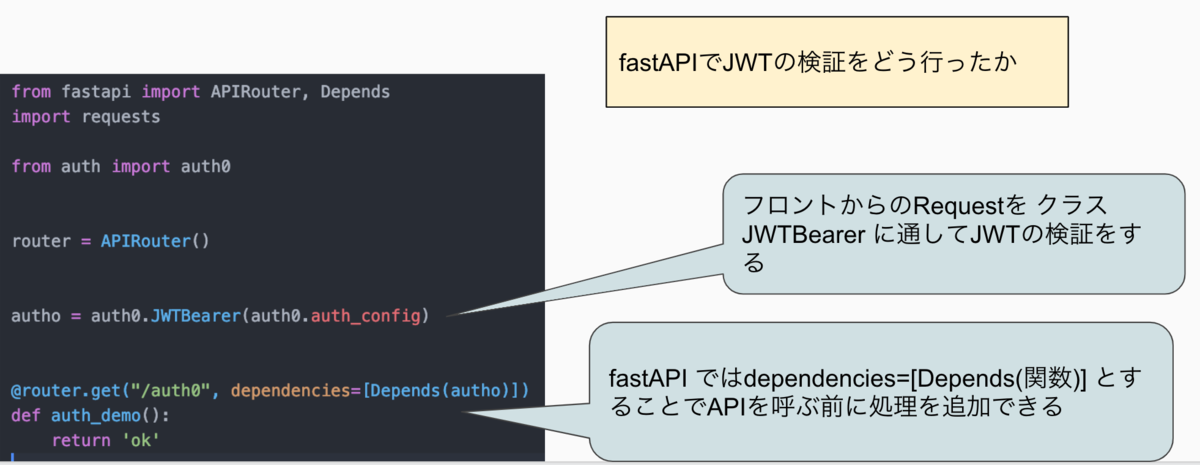Screen dimensions: 1200x465
Task: Click the 'def auth_demo():' line
Action: click(x=91, y=415)
